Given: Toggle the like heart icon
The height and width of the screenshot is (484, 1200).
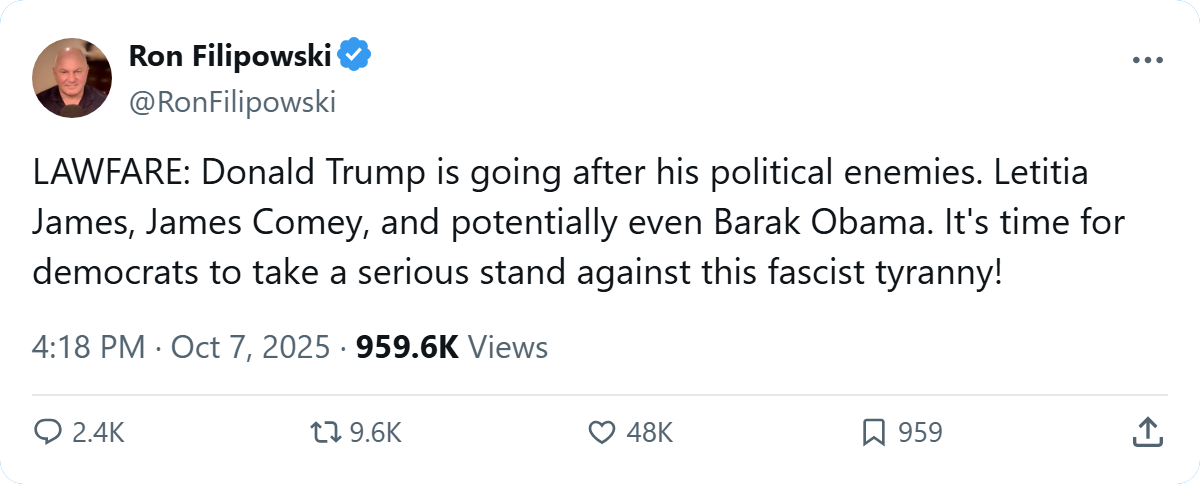Looking at the screenshot, I should [600, 432].
